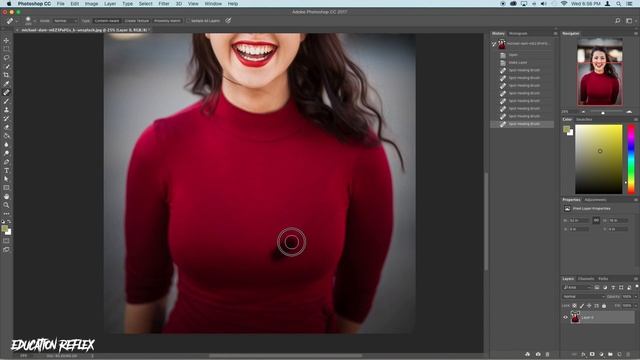This screenshot has width=640, height=360.
Task: Select the Lasso tool
Action: (6, 58)
